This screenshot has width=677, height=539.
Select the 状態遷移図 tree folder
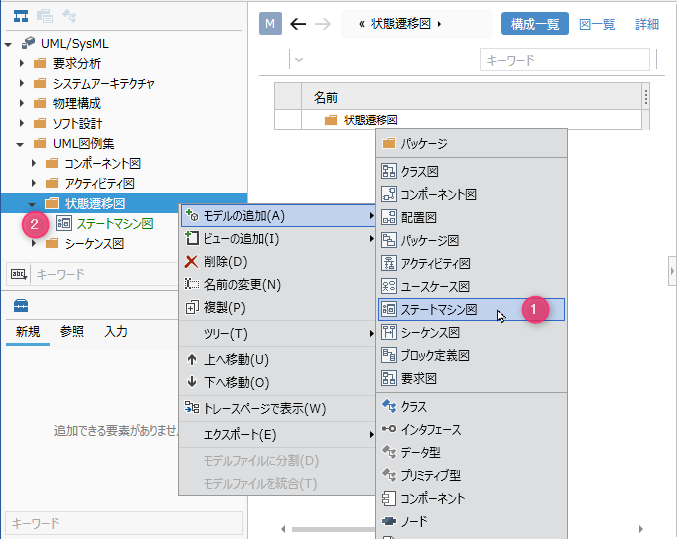tap(95, 203)
